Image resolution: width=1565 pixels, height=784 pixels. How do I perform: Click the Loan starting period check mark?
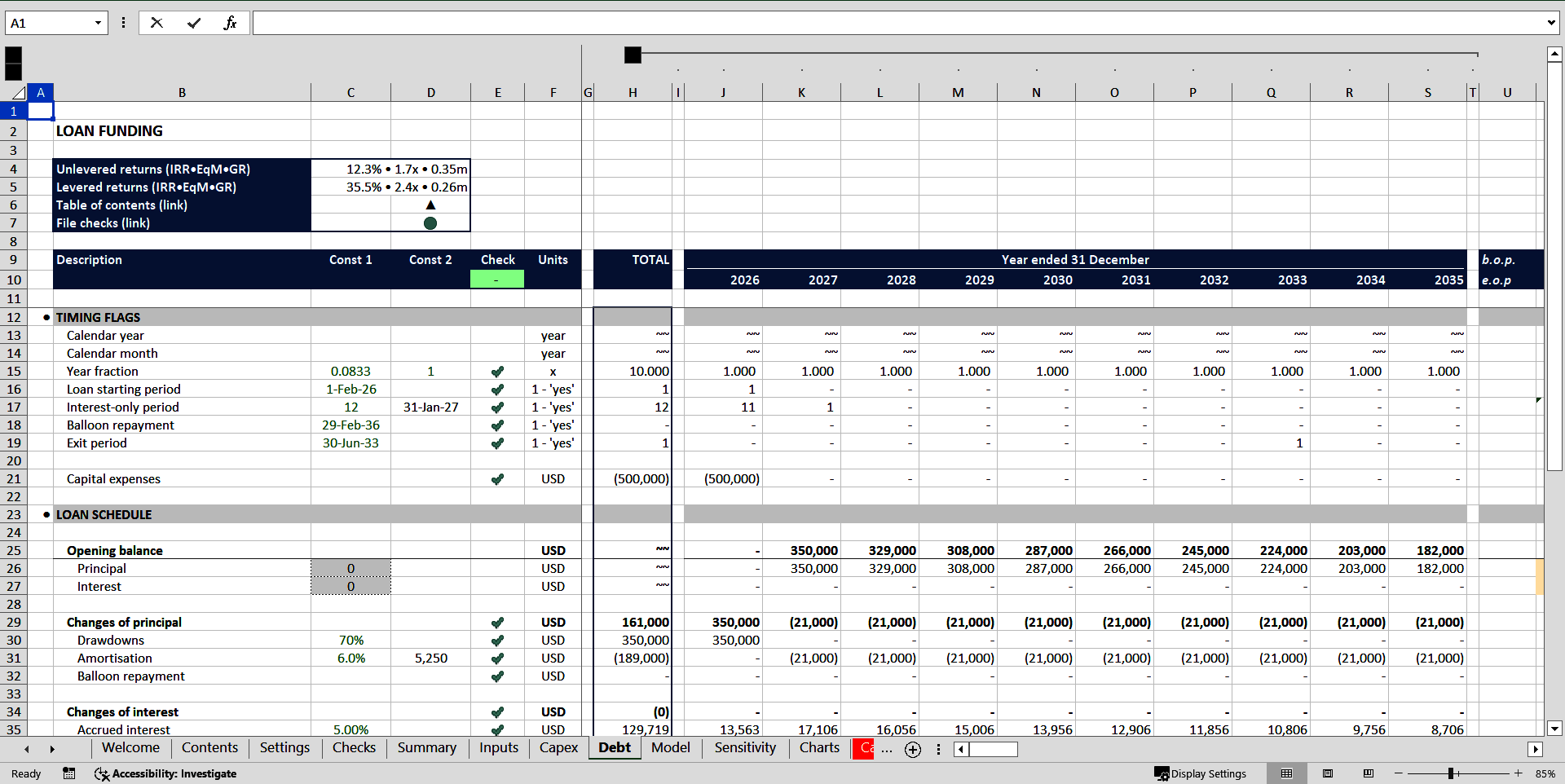497,390
